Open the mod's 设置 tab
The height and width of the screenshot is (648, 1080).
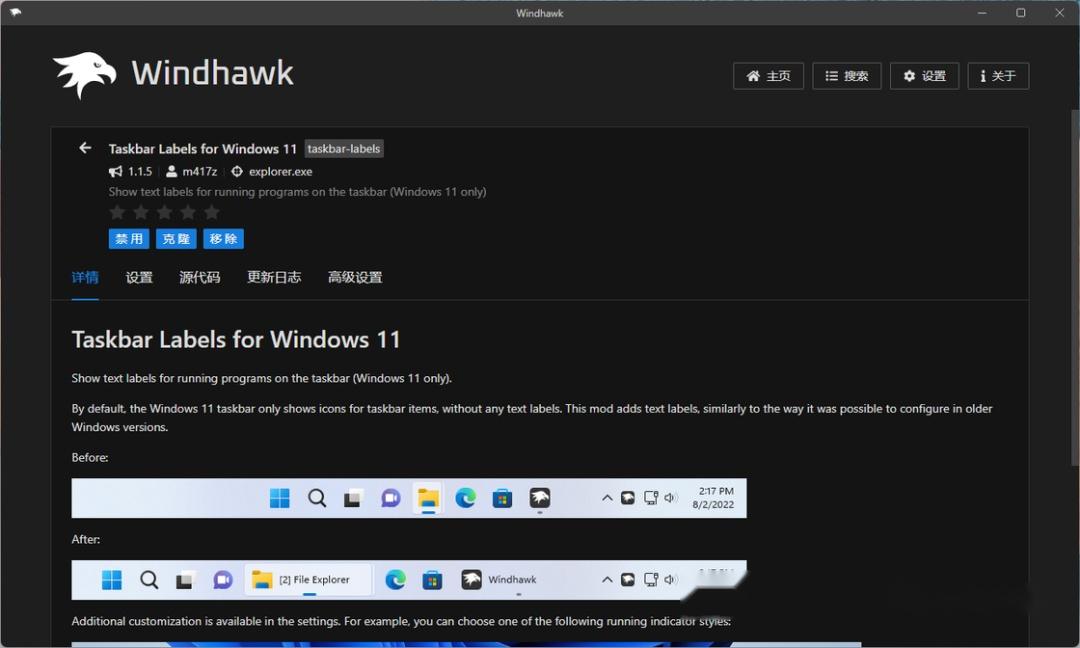[139, 277]
